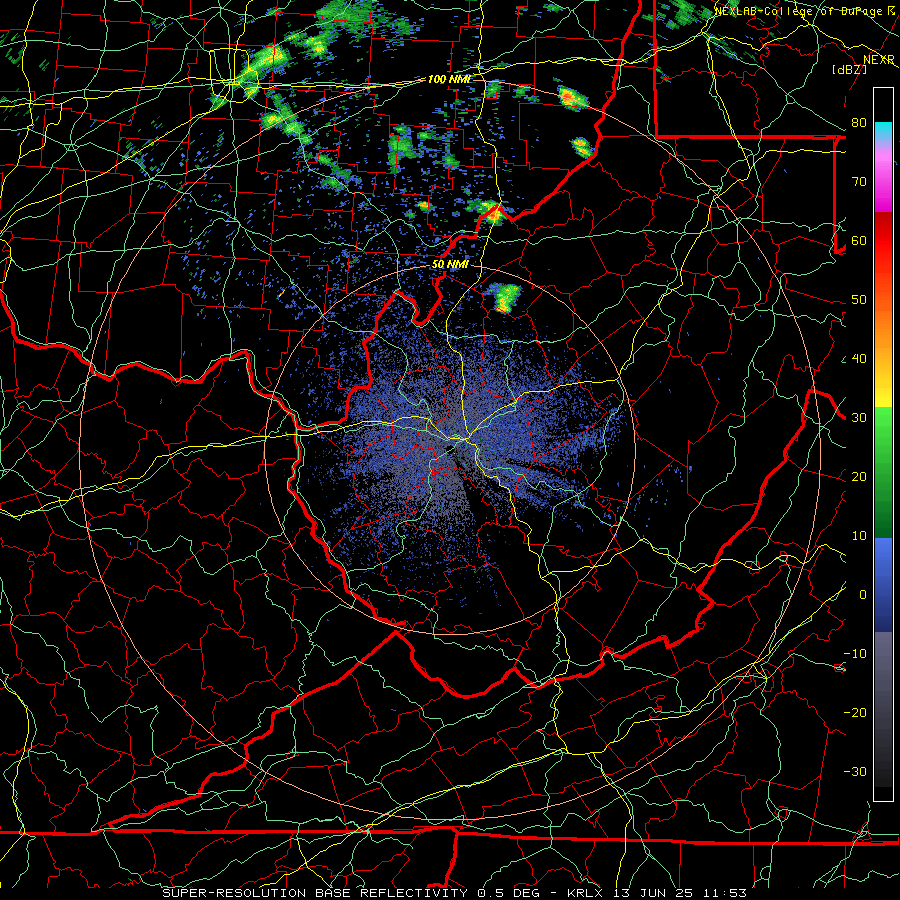Click the 40 value on the dBZ scale
900x900 pixels.
click(x=859, y=359)
